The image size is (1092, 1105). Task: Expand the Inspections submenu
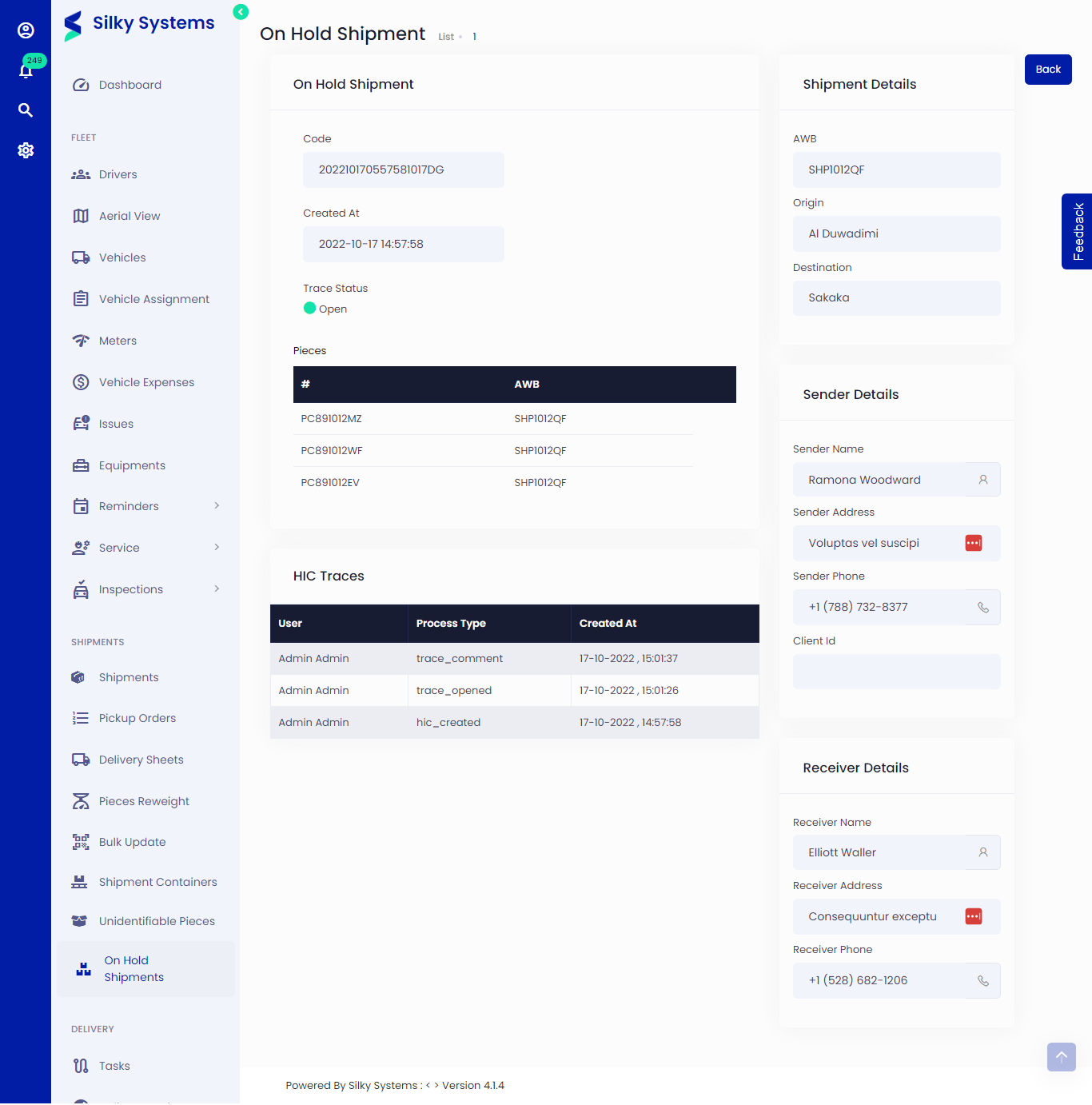pyautogui.click(x=216, y=588)
